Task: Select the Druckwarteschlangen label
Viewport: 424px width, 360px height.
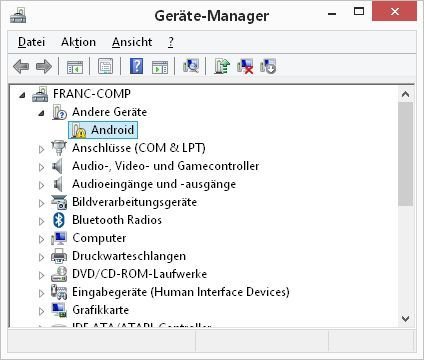Action: (129, 256)
